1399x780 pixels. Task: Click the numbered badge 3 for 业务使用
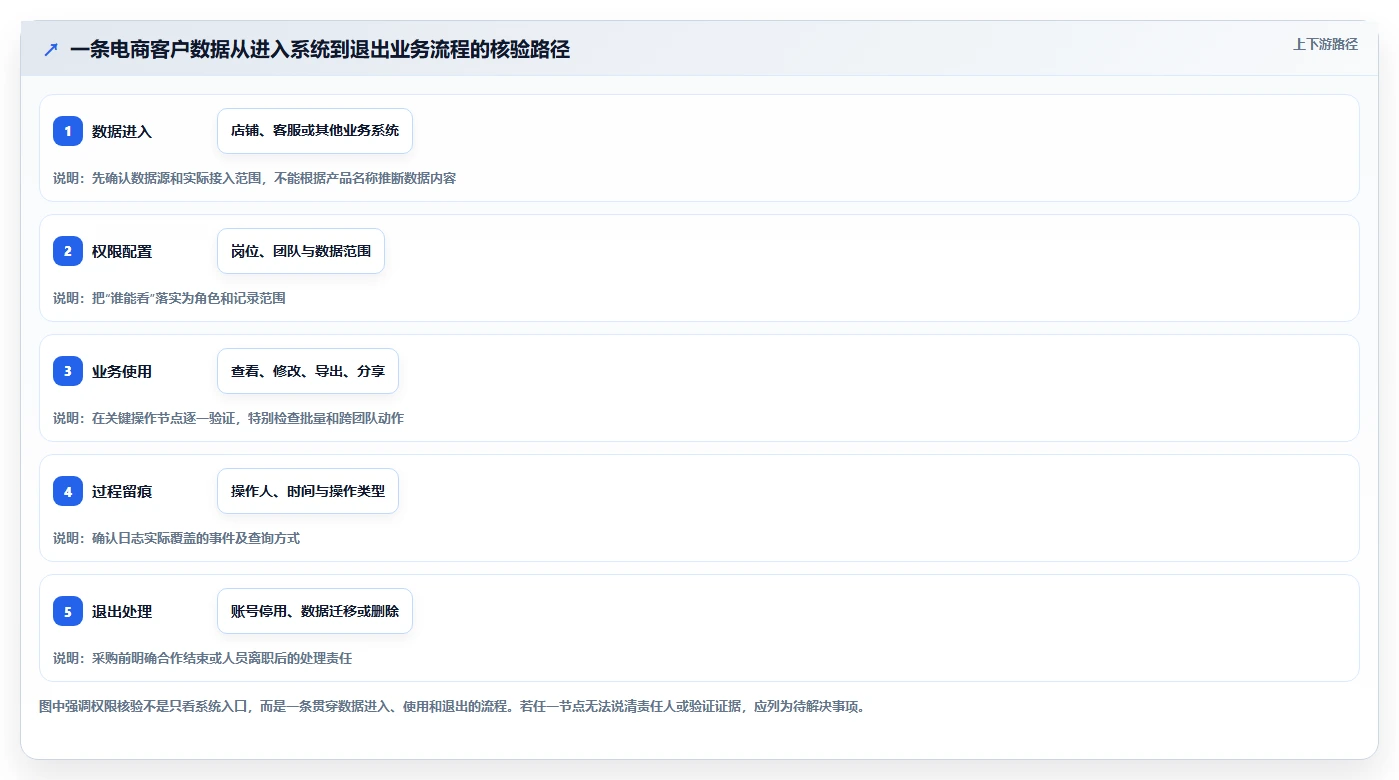click(68, 371)
